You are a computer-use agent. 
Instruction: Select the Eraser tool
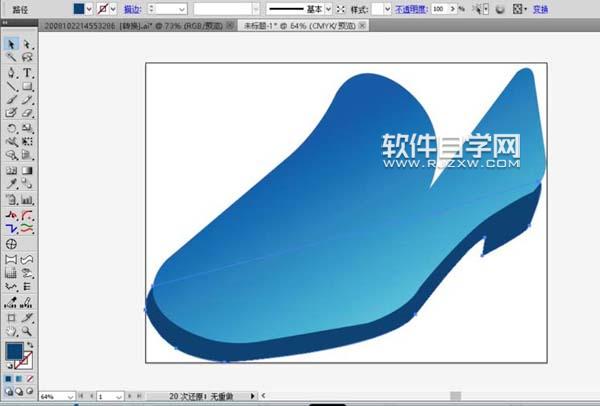[x=27, y=113]
